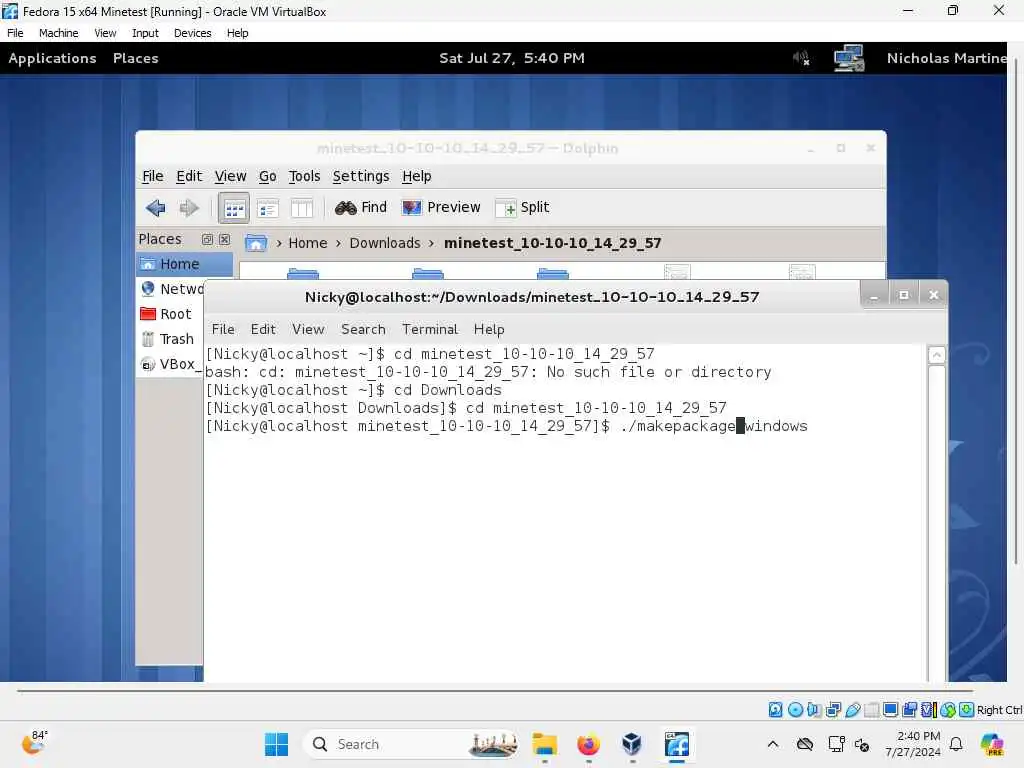Expand the arrow before Downloads in breadcrumb
The height and width of the screenshot is (768, 1024).
[338, 244]
